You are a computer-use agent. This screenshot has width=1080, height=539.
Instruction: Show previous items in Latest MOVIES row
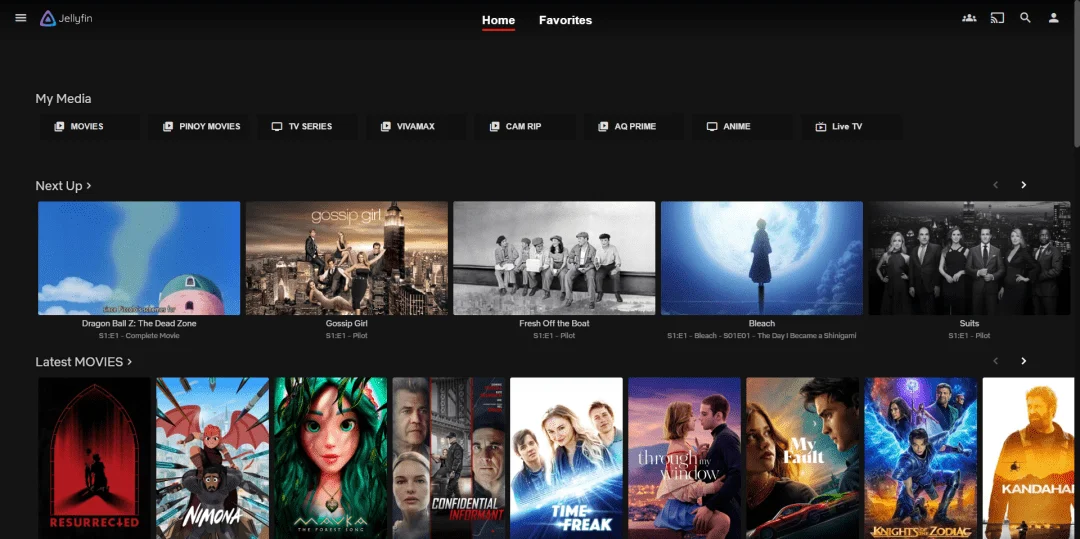(x=995, y=361)
